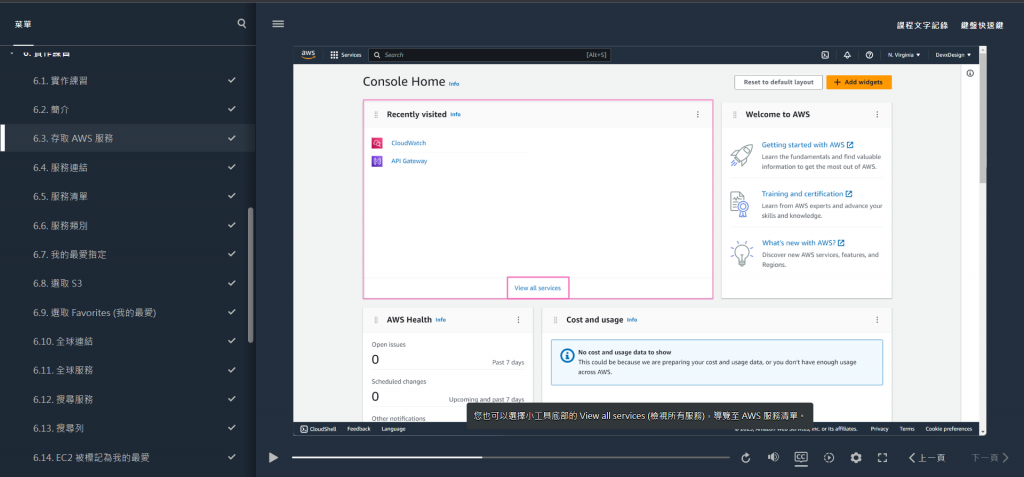Open player settings gear icon
The image size is (1024, 477).
tap(856, 457)
